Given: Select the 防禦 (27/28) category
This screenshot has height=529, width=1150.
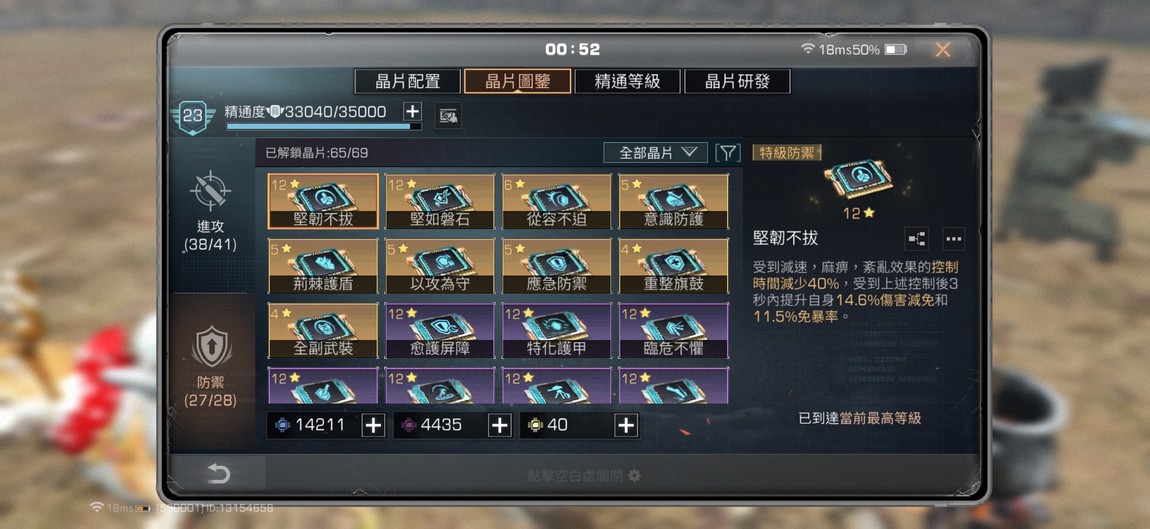Looking at the screenshot, I should click(x=211, y=368).
